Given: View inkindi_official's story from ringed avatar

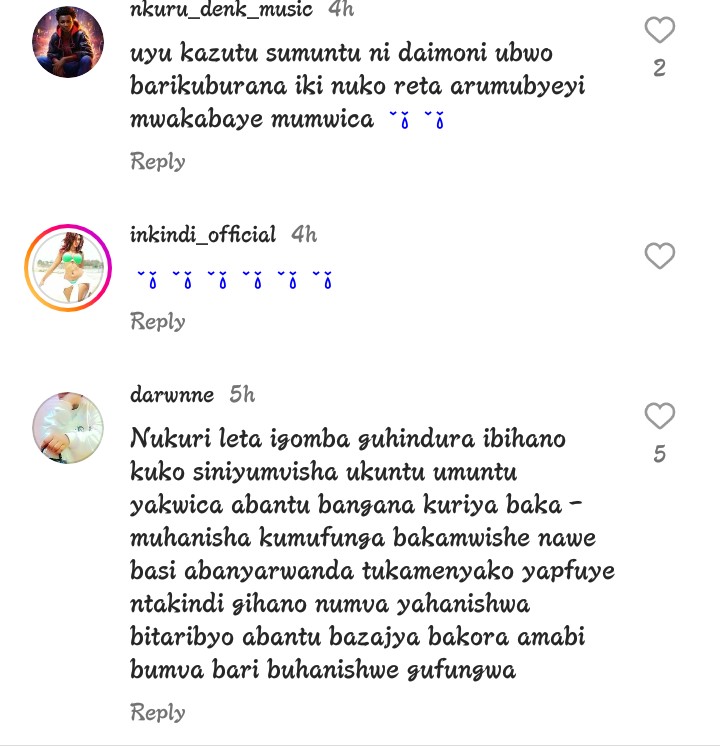Looking at the screenshot, I should (x=68, y=268).
